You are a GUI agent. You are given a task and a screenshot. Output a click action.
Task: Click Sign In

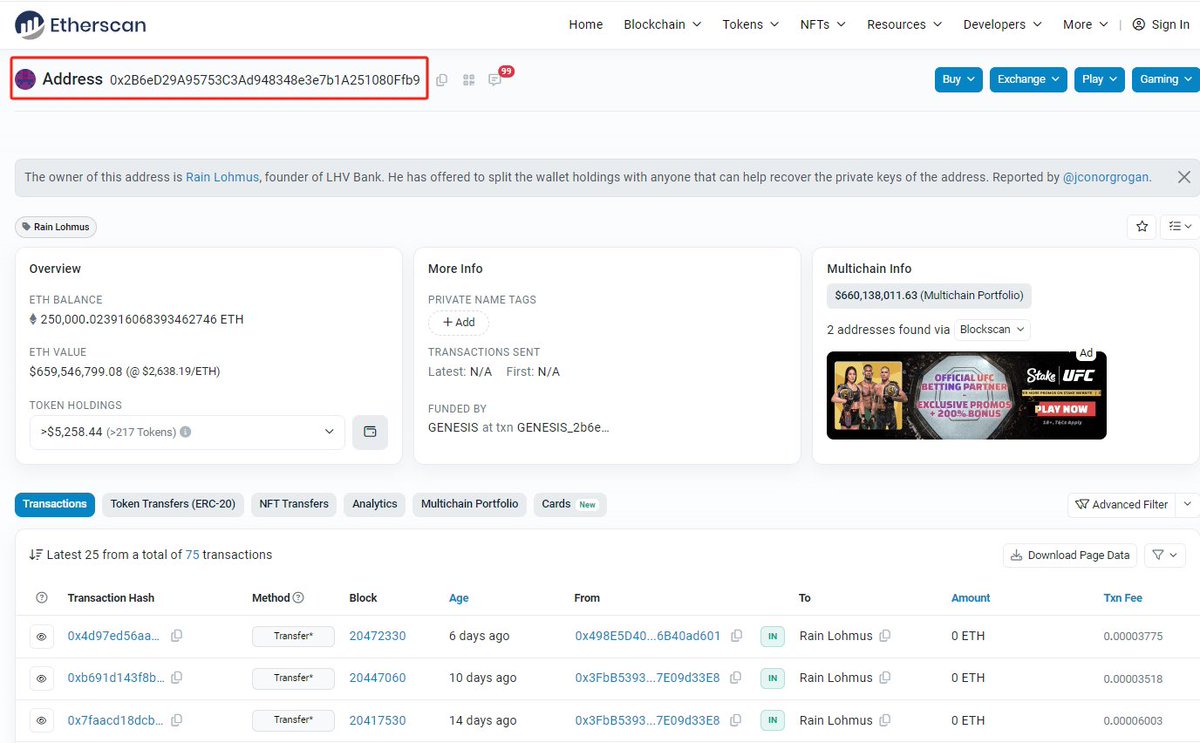pos(1161,24)
